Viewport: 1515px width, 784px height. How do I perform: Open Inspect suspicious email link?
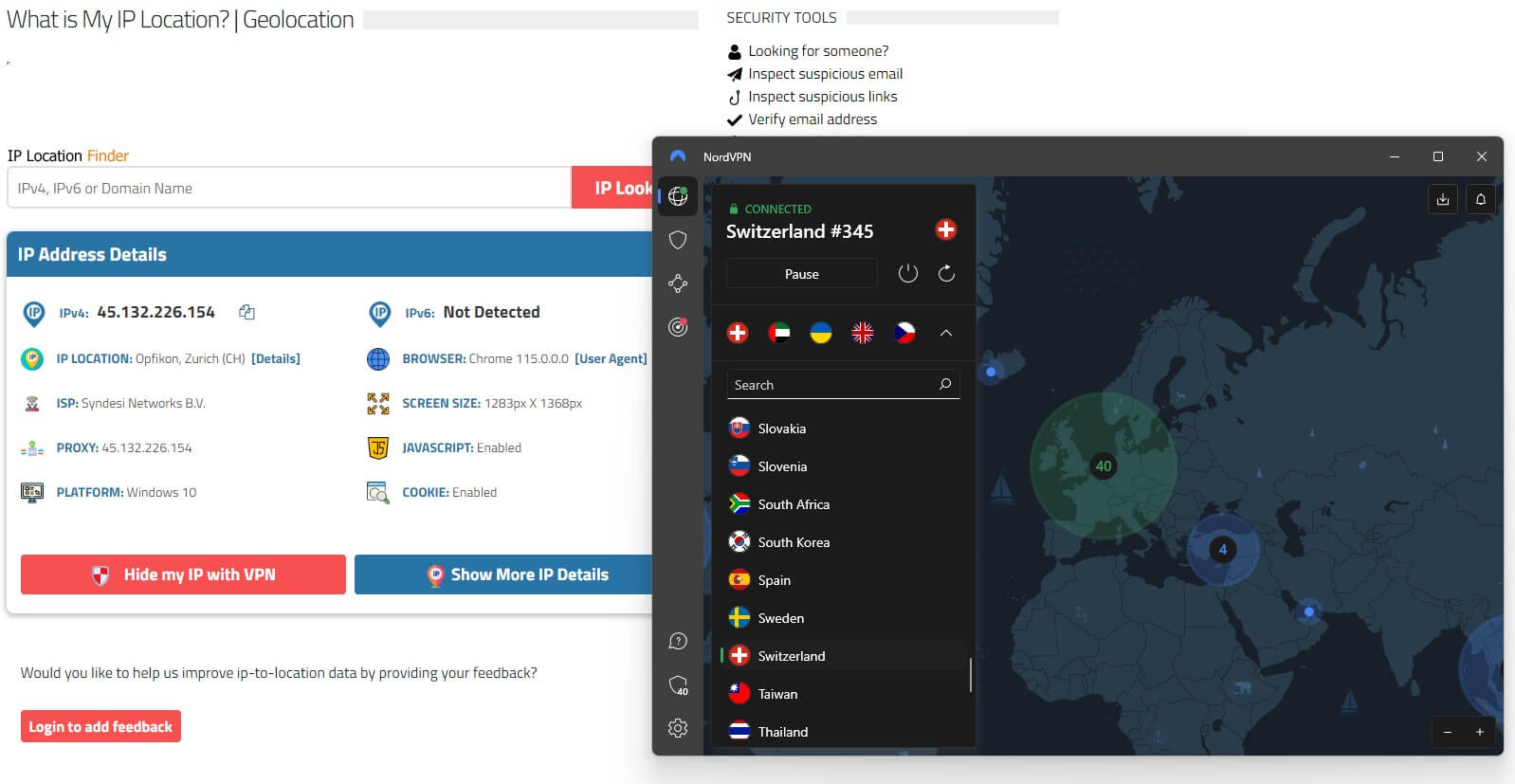pyautogui.click(x=825, y=74)
